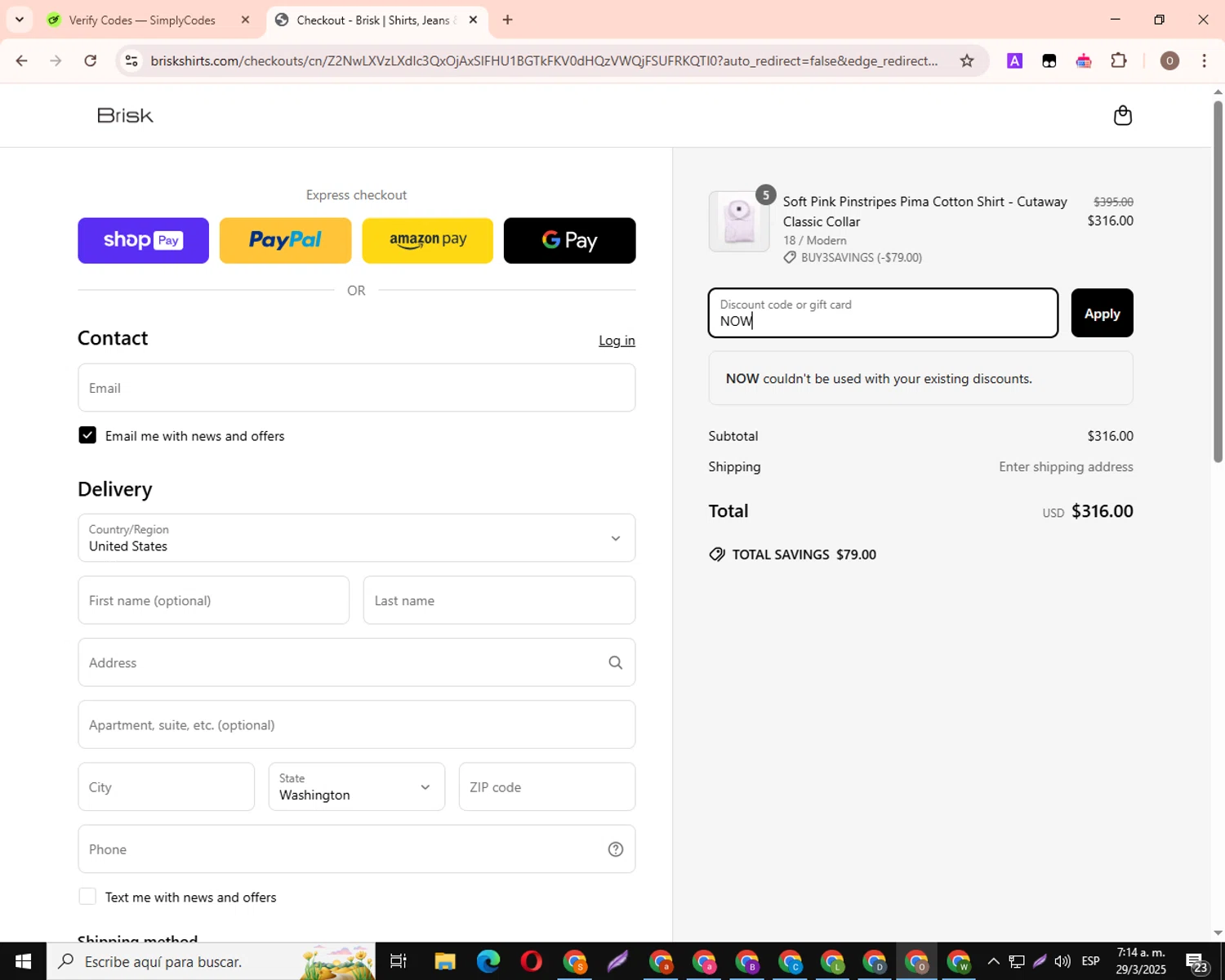Open the Chrome three-dot menu
Viewport: 1225px width, 980px height.
tap(1204, 60)
